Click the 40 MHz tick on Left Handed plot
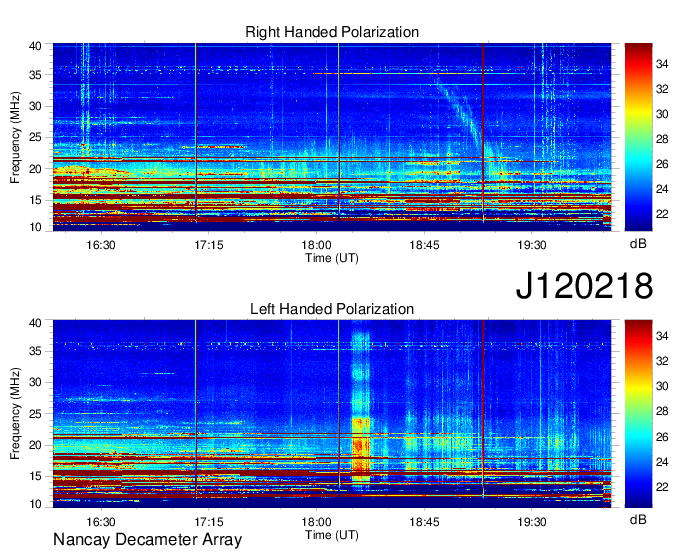The height and width of the screenshot is (552, 680). (x=35, y=323)
